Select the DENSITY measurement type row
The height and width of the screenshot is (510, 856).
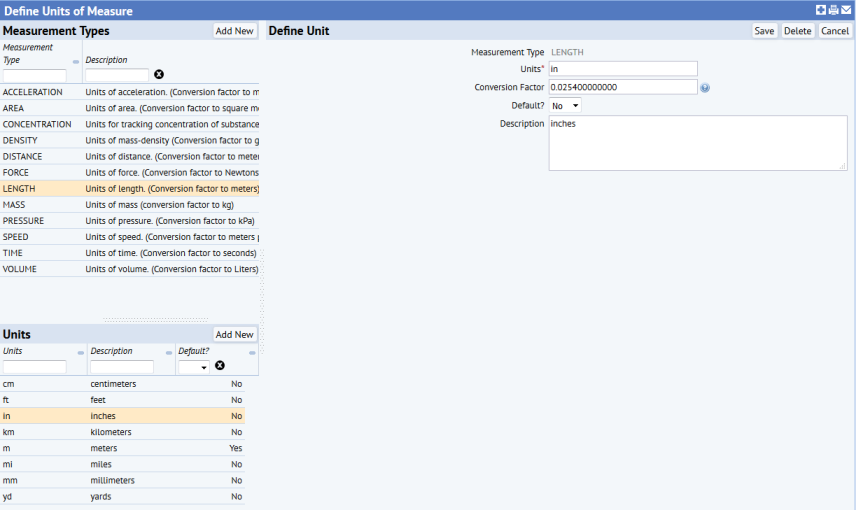tap(129, 140)
